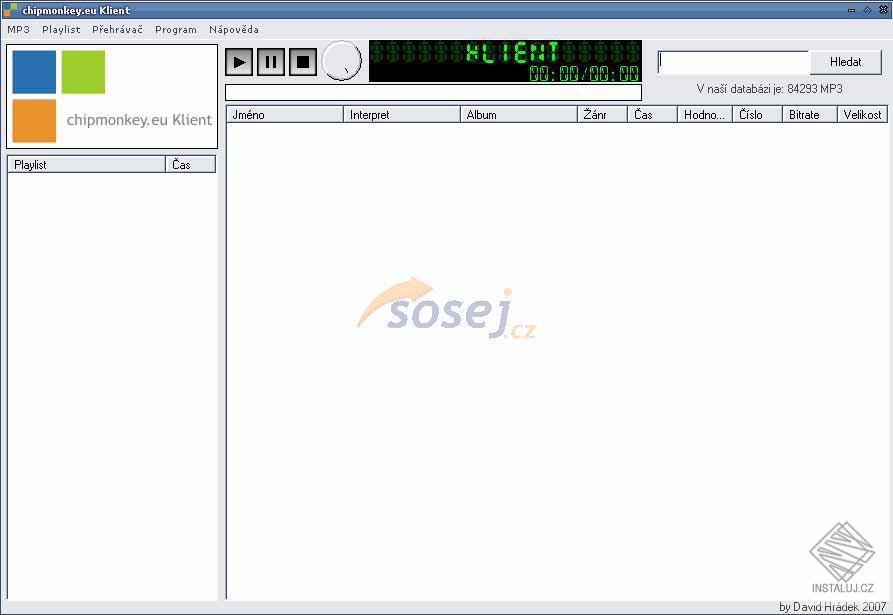Open the Přehrávač menu
Screen dimensions: 893x615
[117, 29]
